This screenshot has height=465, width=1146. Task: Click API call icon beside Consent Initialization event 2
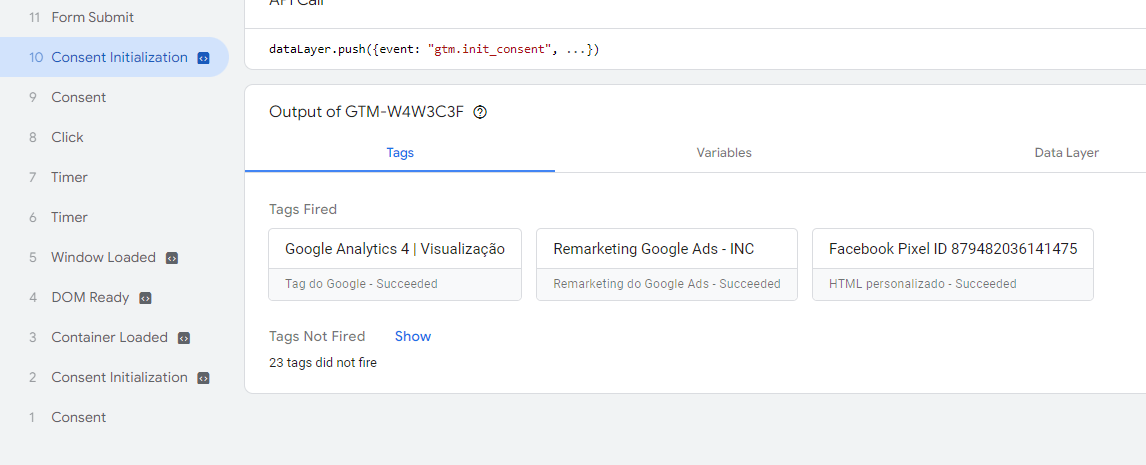tap(204, 378)
